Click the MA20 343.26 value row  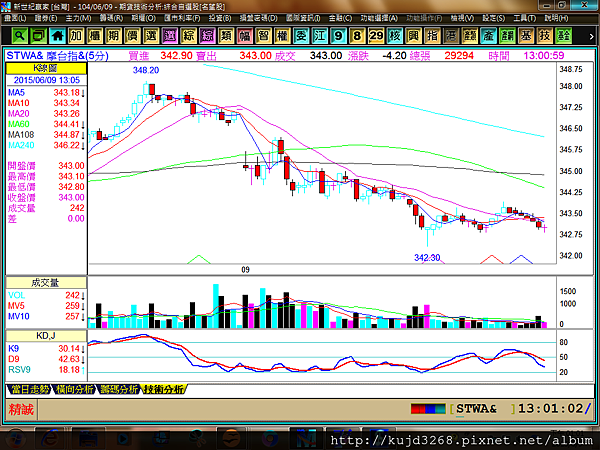46,113
